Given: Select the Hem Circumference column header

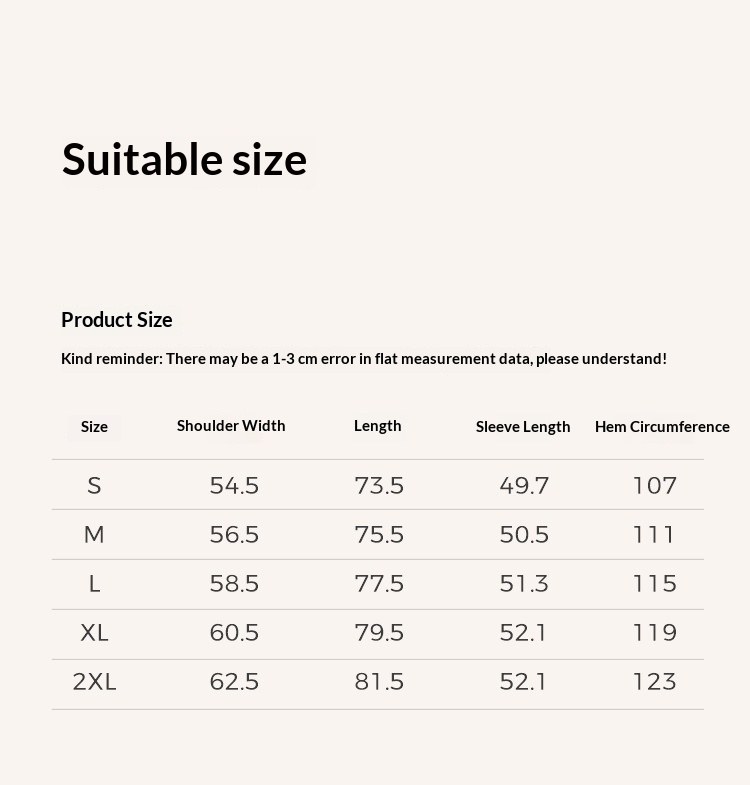Looking at the screenshot, I should click(x=662, y=427).
